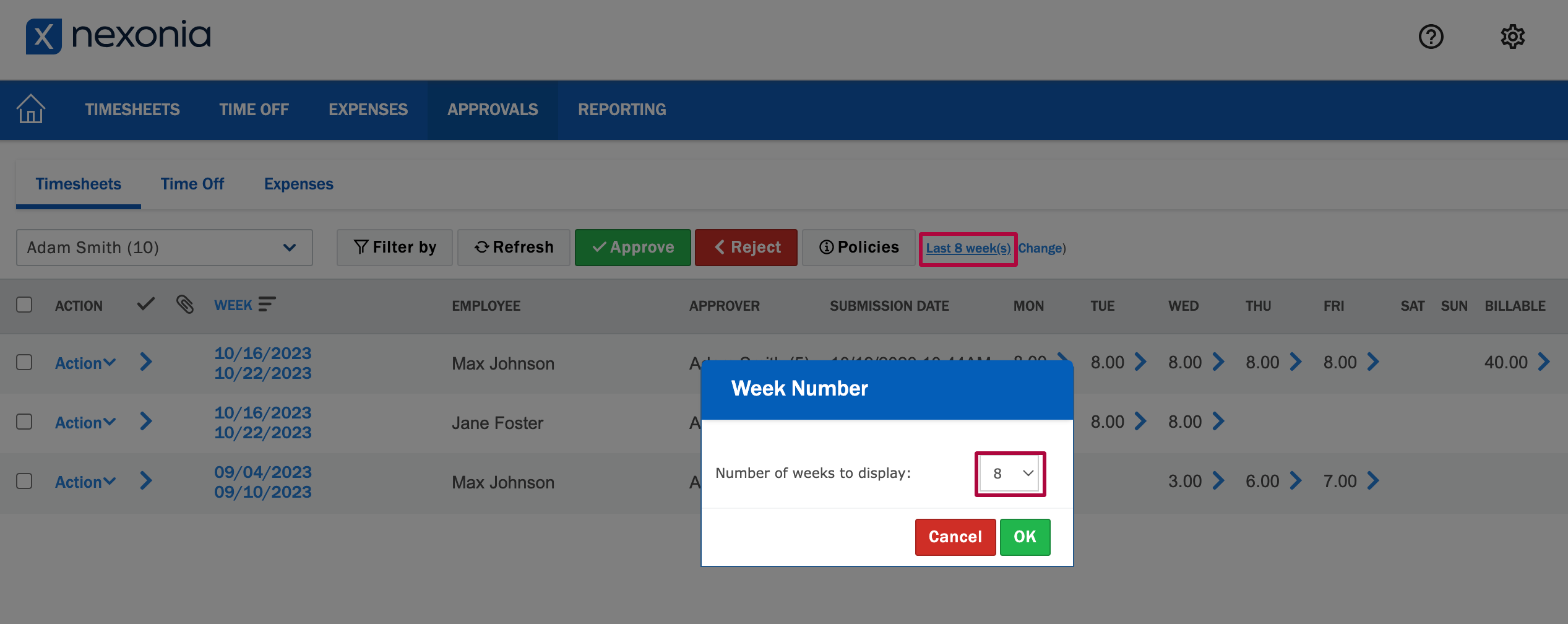Switch to Time Off sub-tab
The height and width of the screenshot is (624, 1568).
tap(192, 184)
